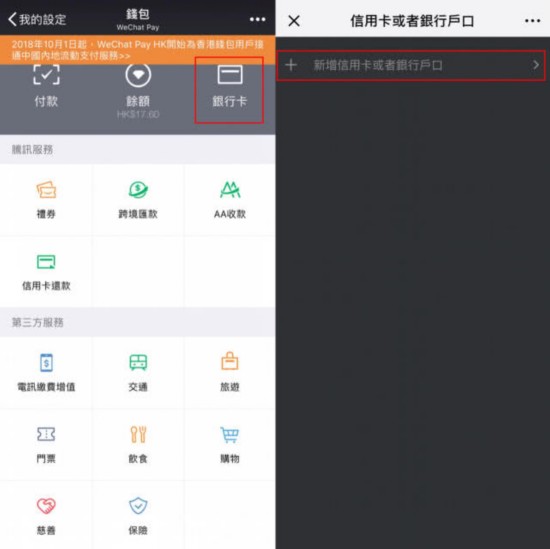Open 交通 transport service
This screenshot has width=550, height=549.
[138, 373]
